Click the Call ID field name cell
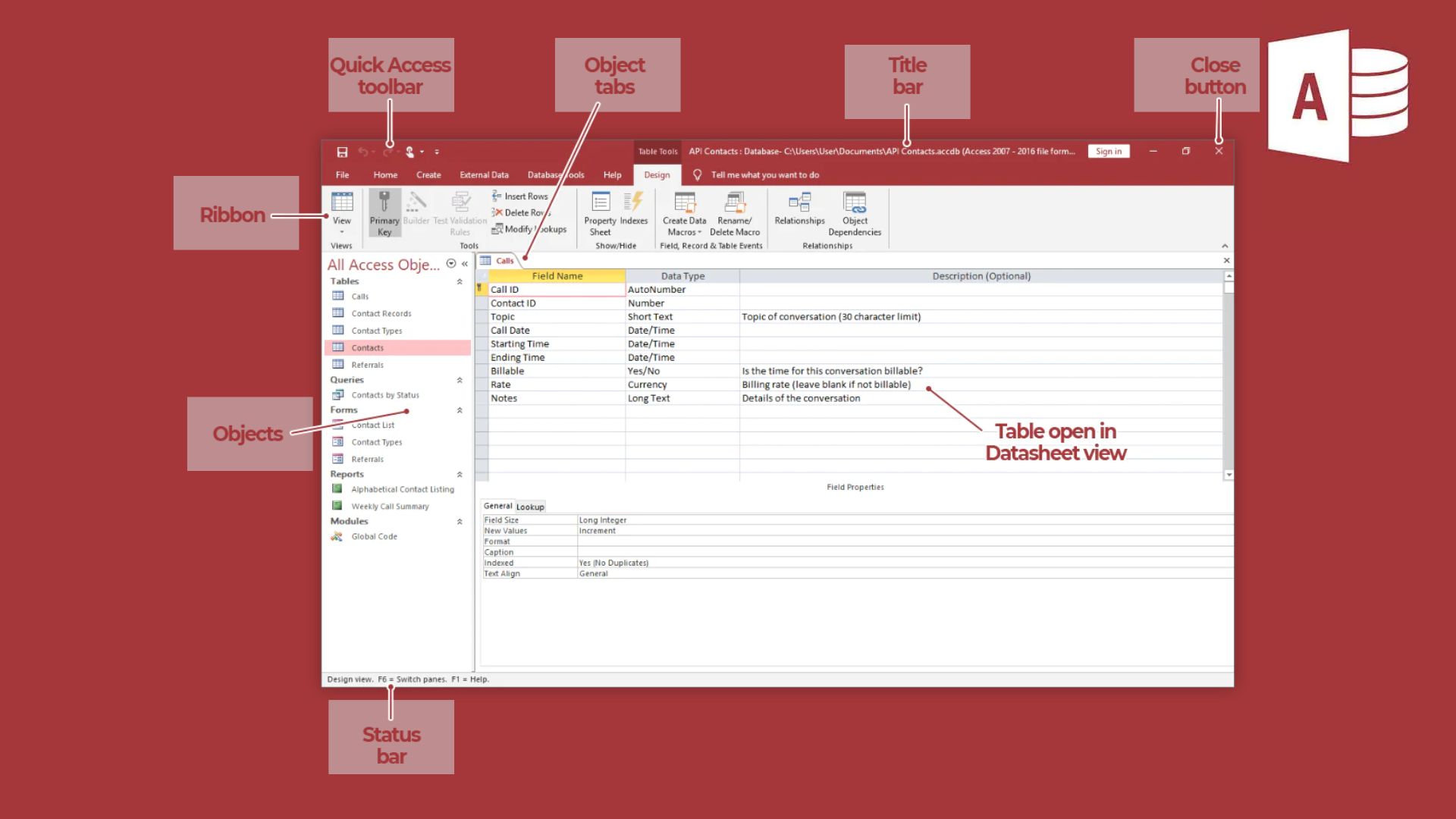 tap(557, 290)
